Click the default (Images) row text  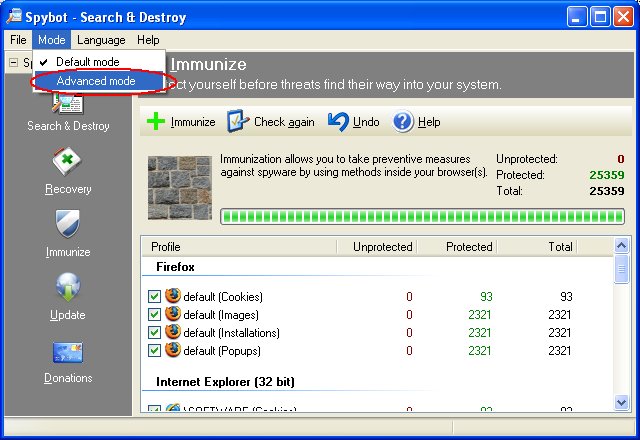coord(221,315)
